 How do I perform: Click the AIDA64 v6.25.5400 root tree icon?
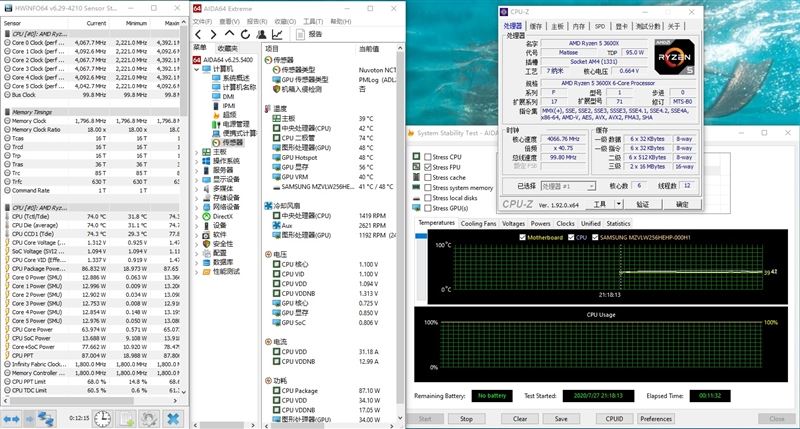(x=196, y=60)
